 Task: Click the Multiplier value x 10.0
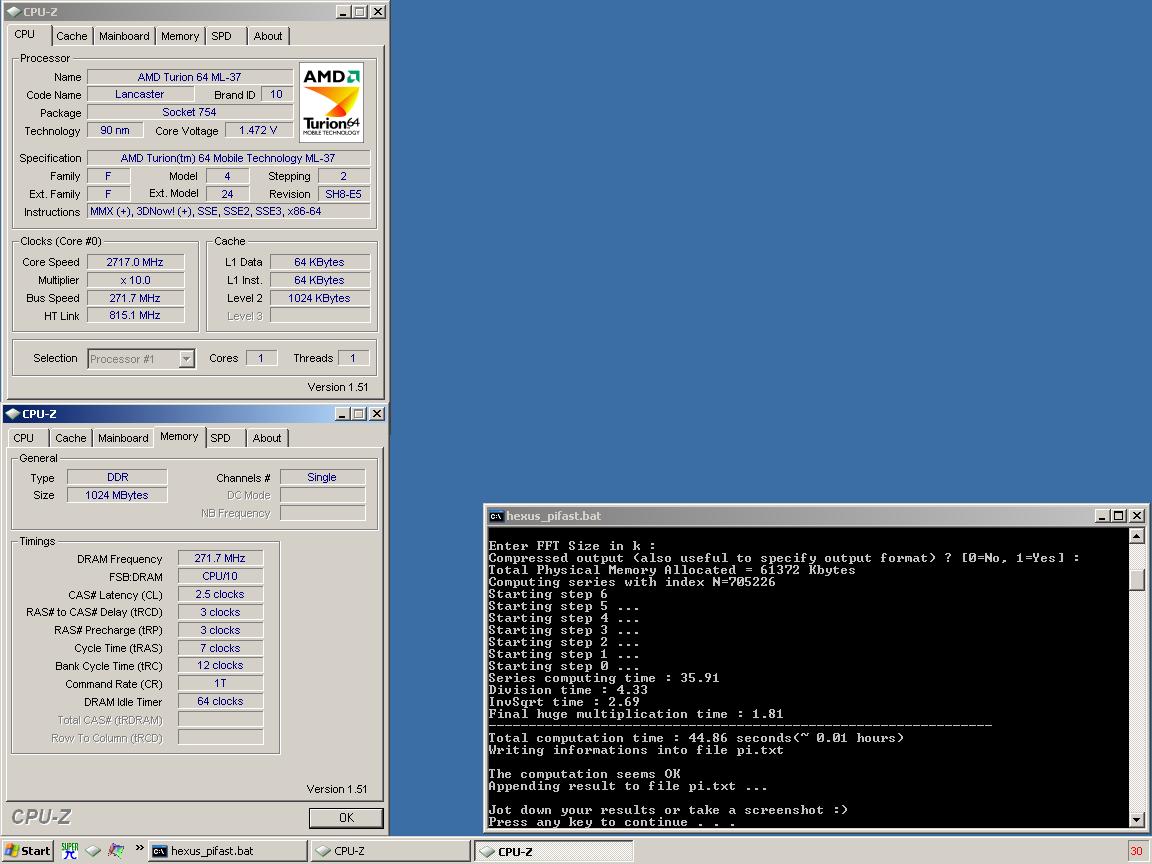coord(135,280)
